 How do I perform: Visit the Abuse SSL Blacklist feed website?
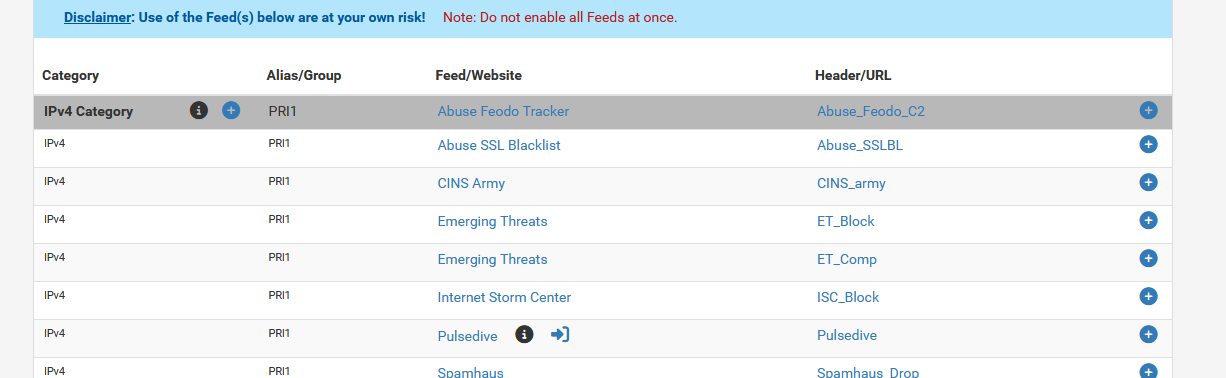(499, 145)
